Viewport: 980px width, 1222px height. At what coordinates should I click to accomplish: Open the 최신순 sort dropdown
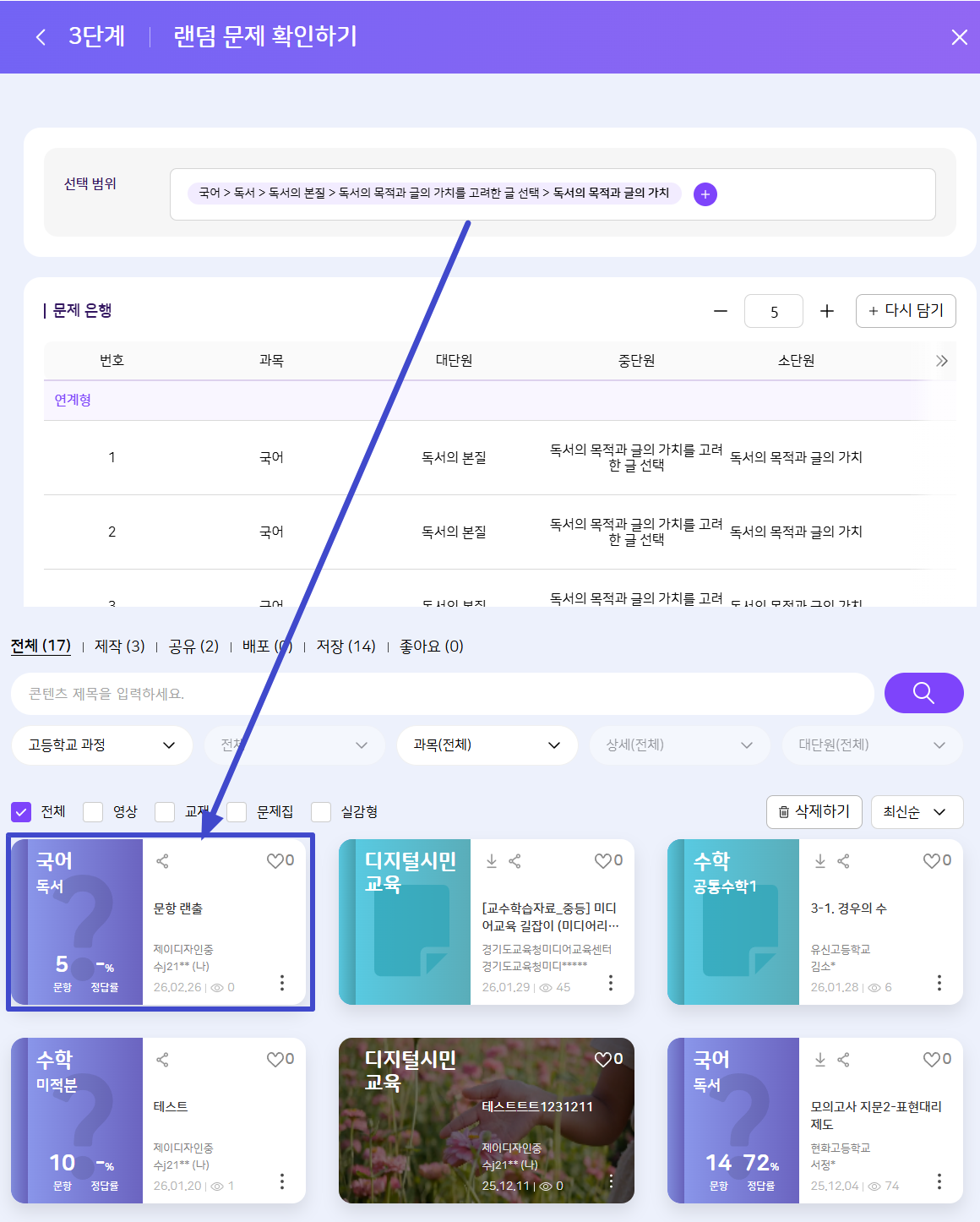pos(916,812)
